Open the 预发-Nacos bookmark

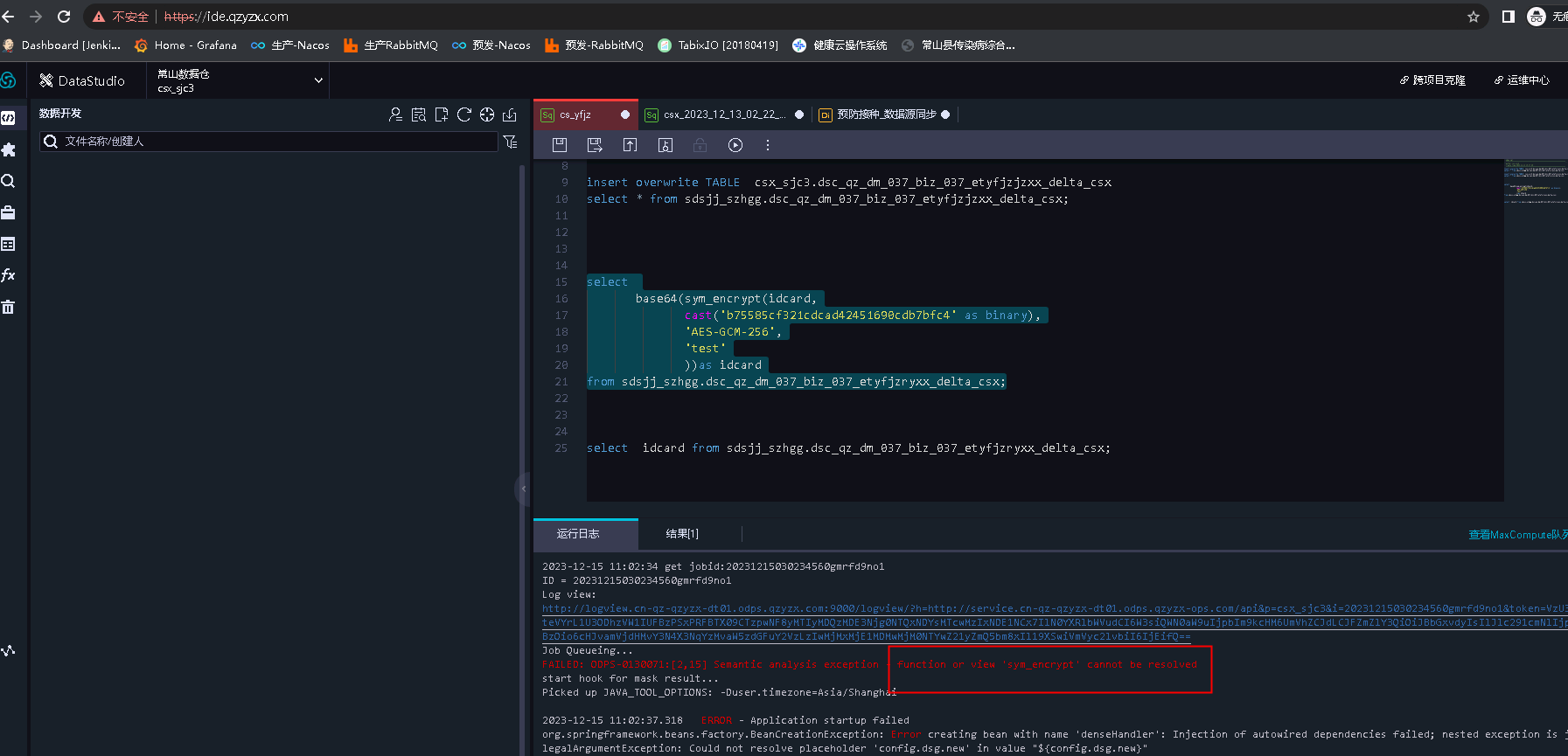click(x=491, y=45)
